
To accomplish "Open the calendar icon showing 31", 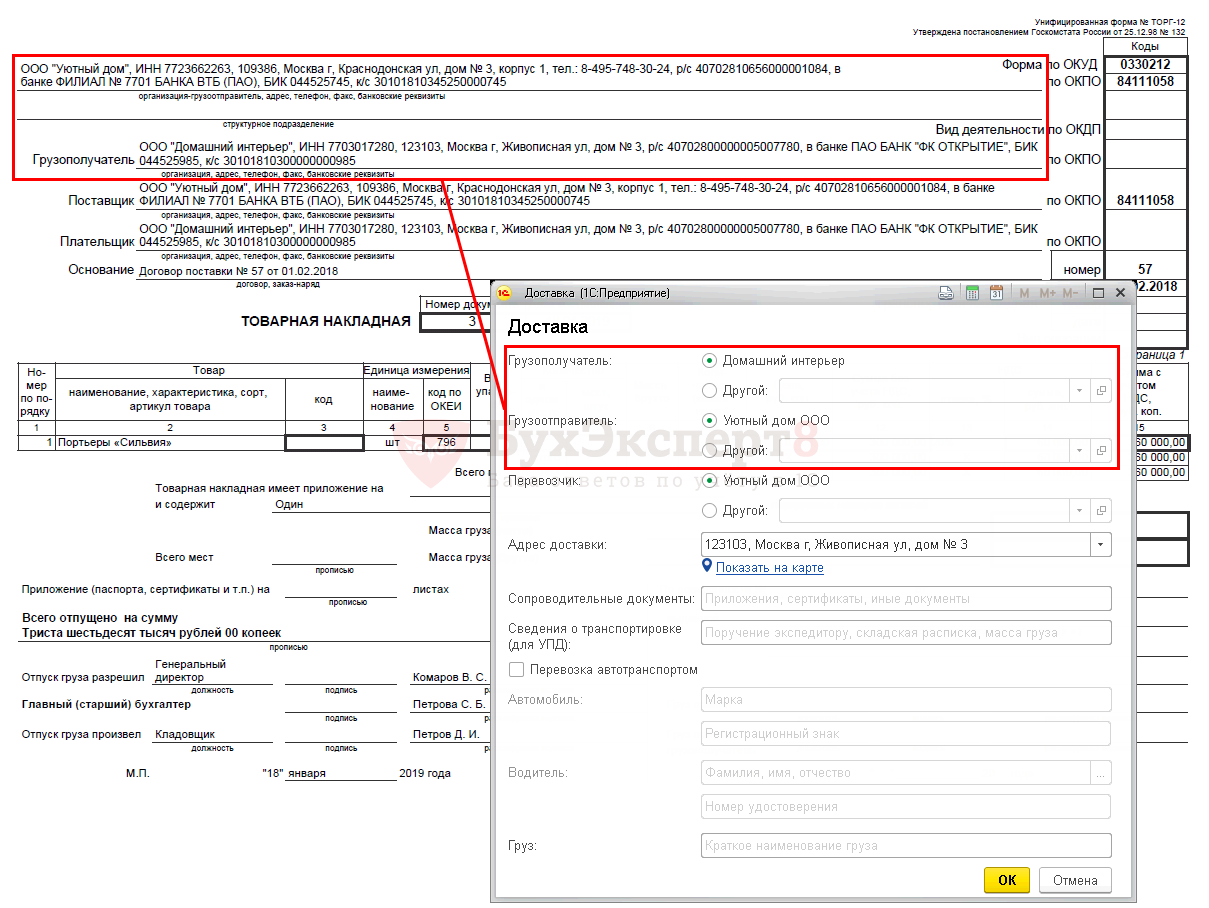I will [x=996, y=293].
